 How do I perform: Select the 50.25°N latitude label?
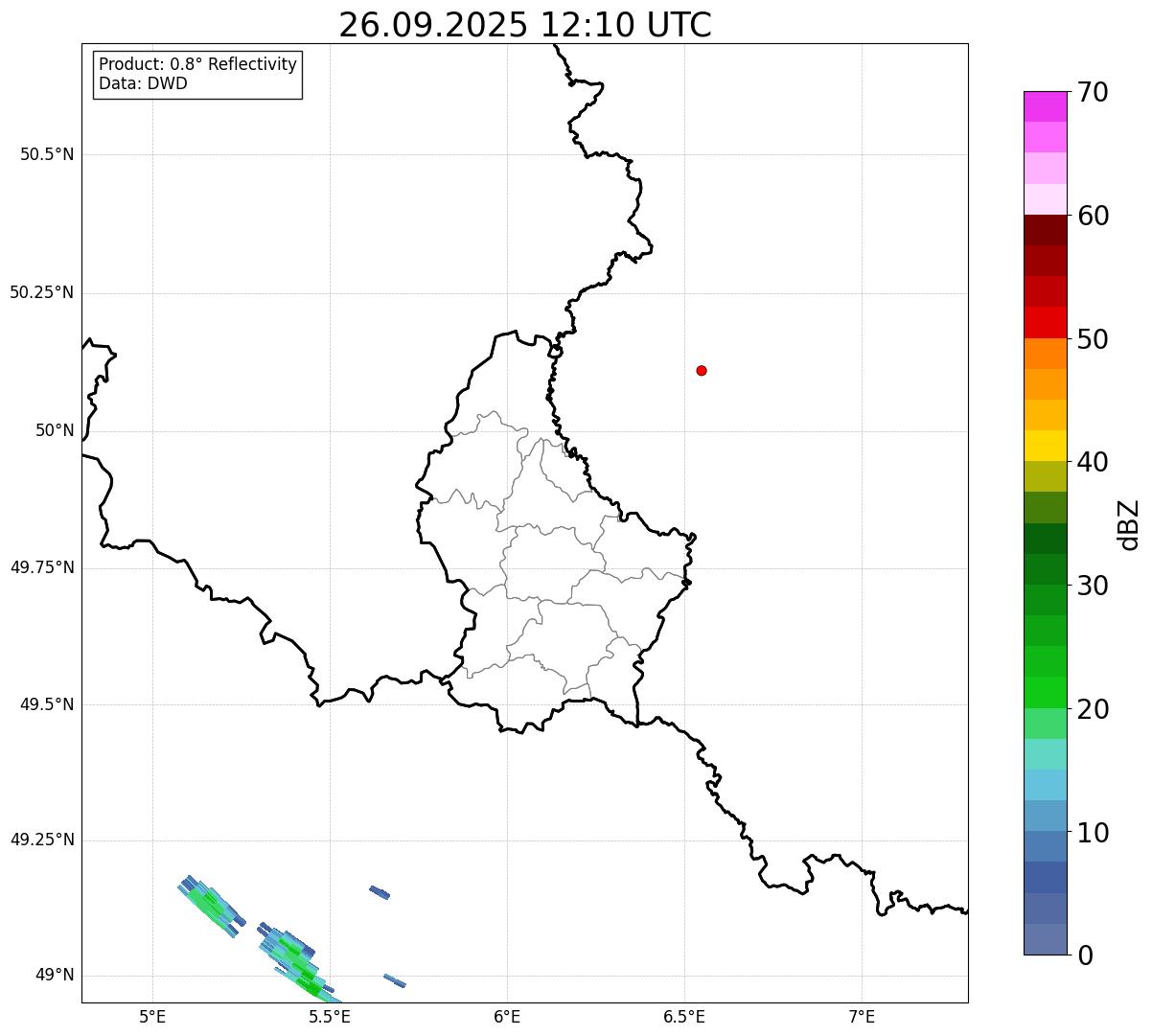42,292
